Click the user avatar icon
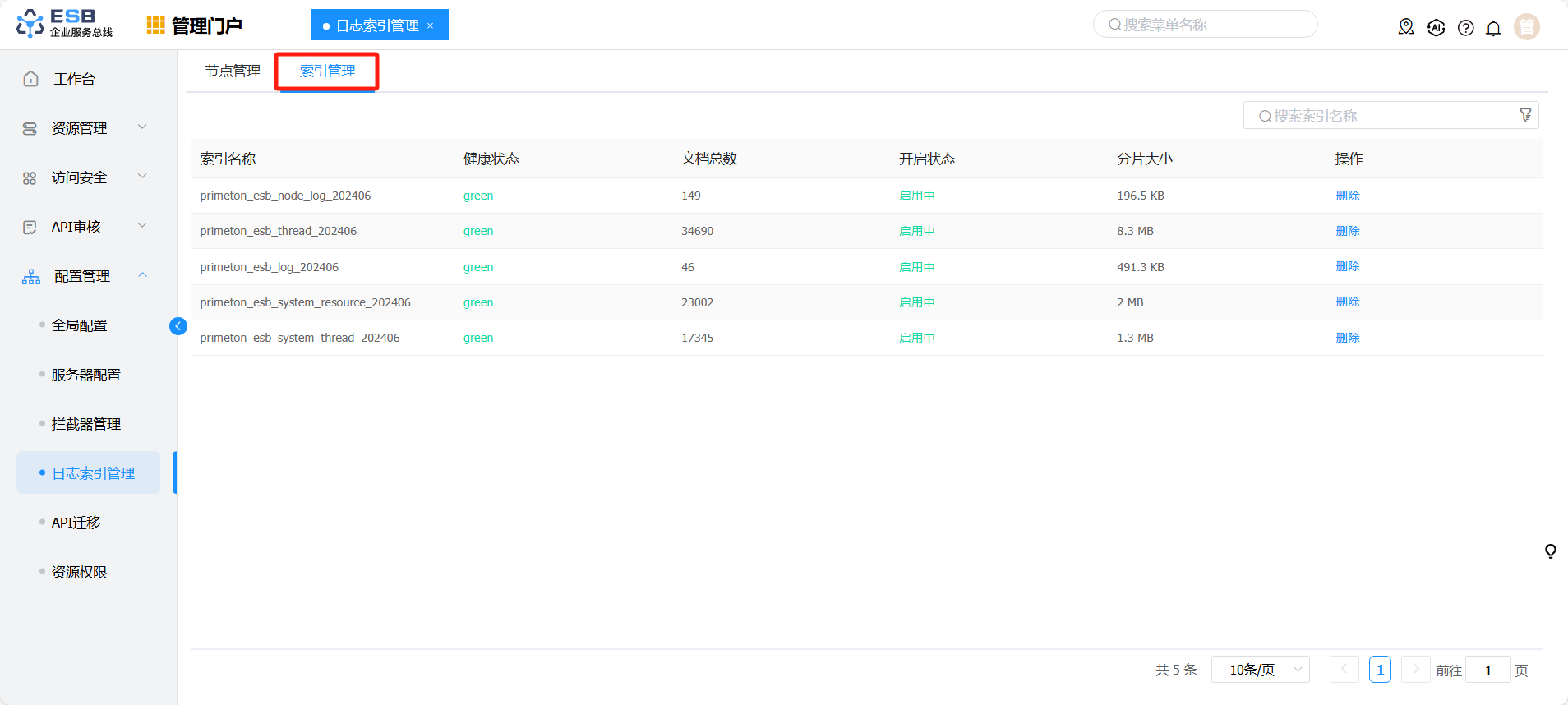The image size is (1568, 705). 1526,26
